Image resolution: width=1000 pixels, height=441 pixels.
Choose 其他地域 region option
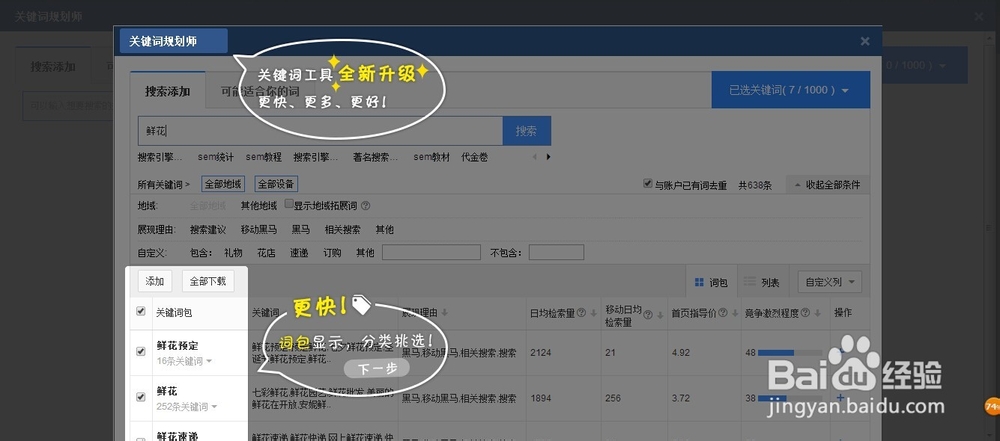click(x=259, y=206)
